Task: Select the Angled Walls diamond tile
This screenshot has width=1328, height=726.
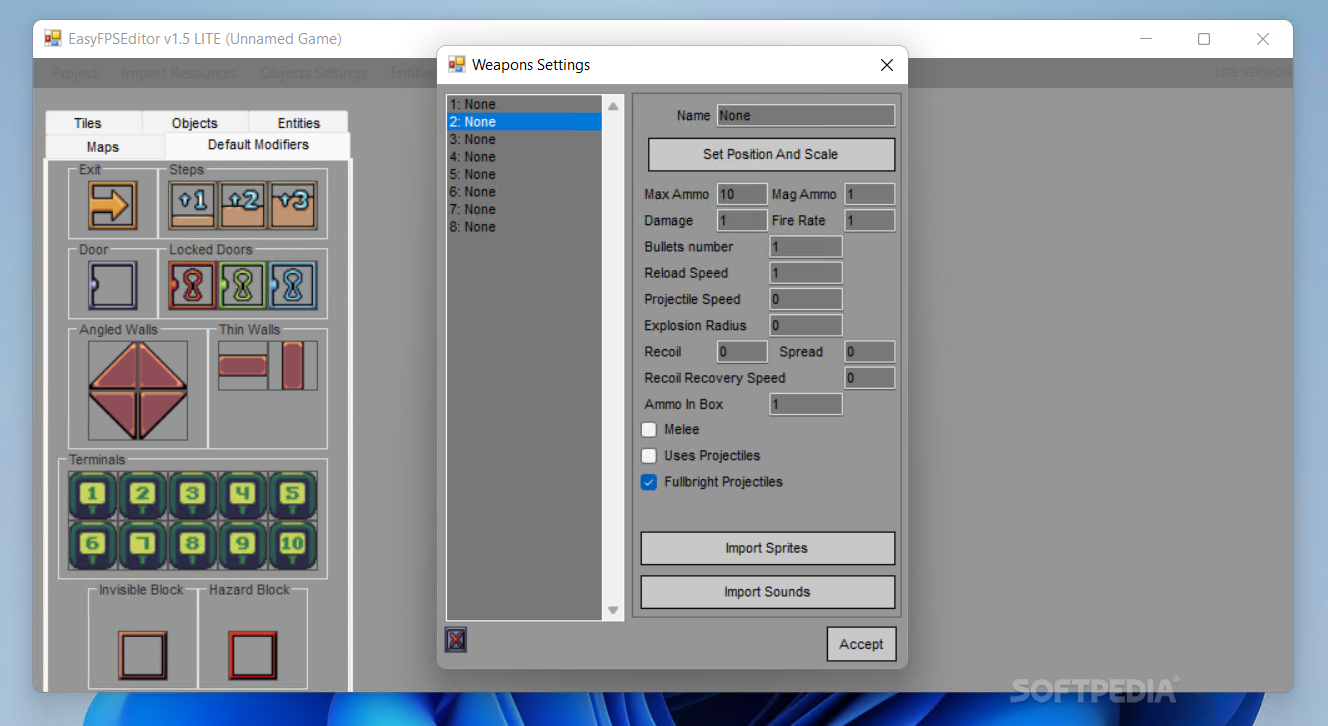Action: pos(138,390)
